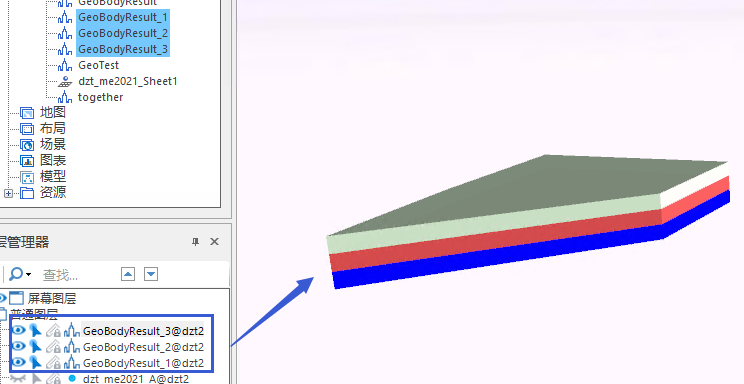Click the move layer up arrow
The height and width of the screenshot is (384, 744).
(128, 274)
